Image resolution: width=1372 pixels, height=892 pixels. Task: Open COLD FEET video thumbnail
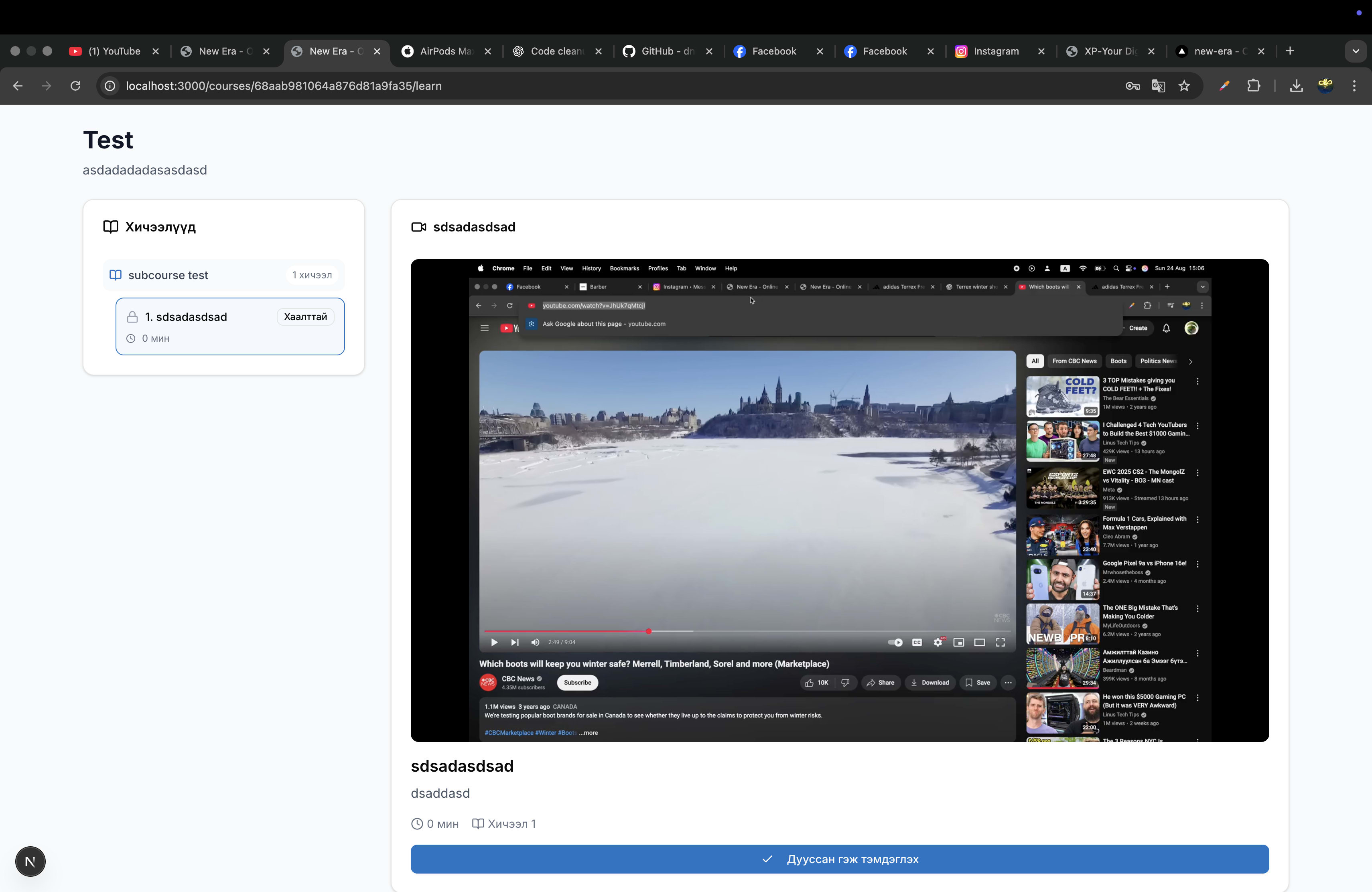pyautogui.click(x=1062, y=396)
